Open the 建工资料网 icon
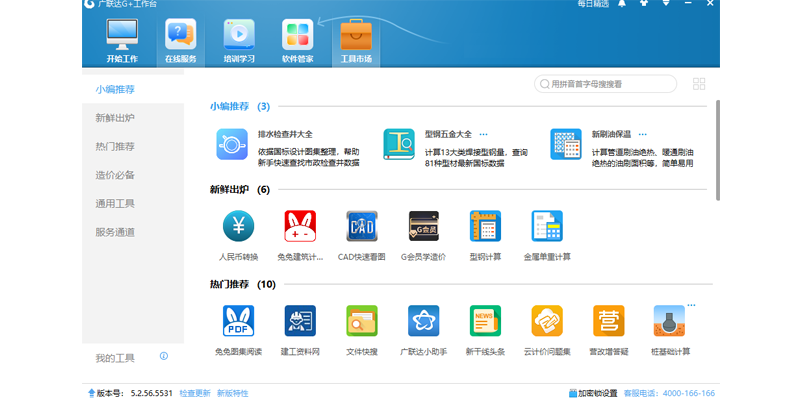This screenshot has width=800, height=400. (300, 321)
